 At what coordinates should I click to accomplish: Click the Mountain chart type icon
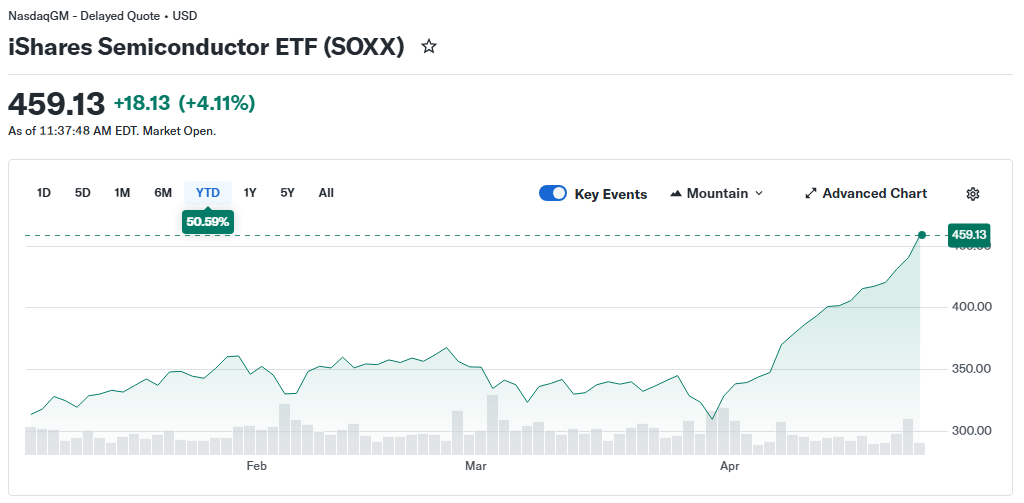pos(676,194)
